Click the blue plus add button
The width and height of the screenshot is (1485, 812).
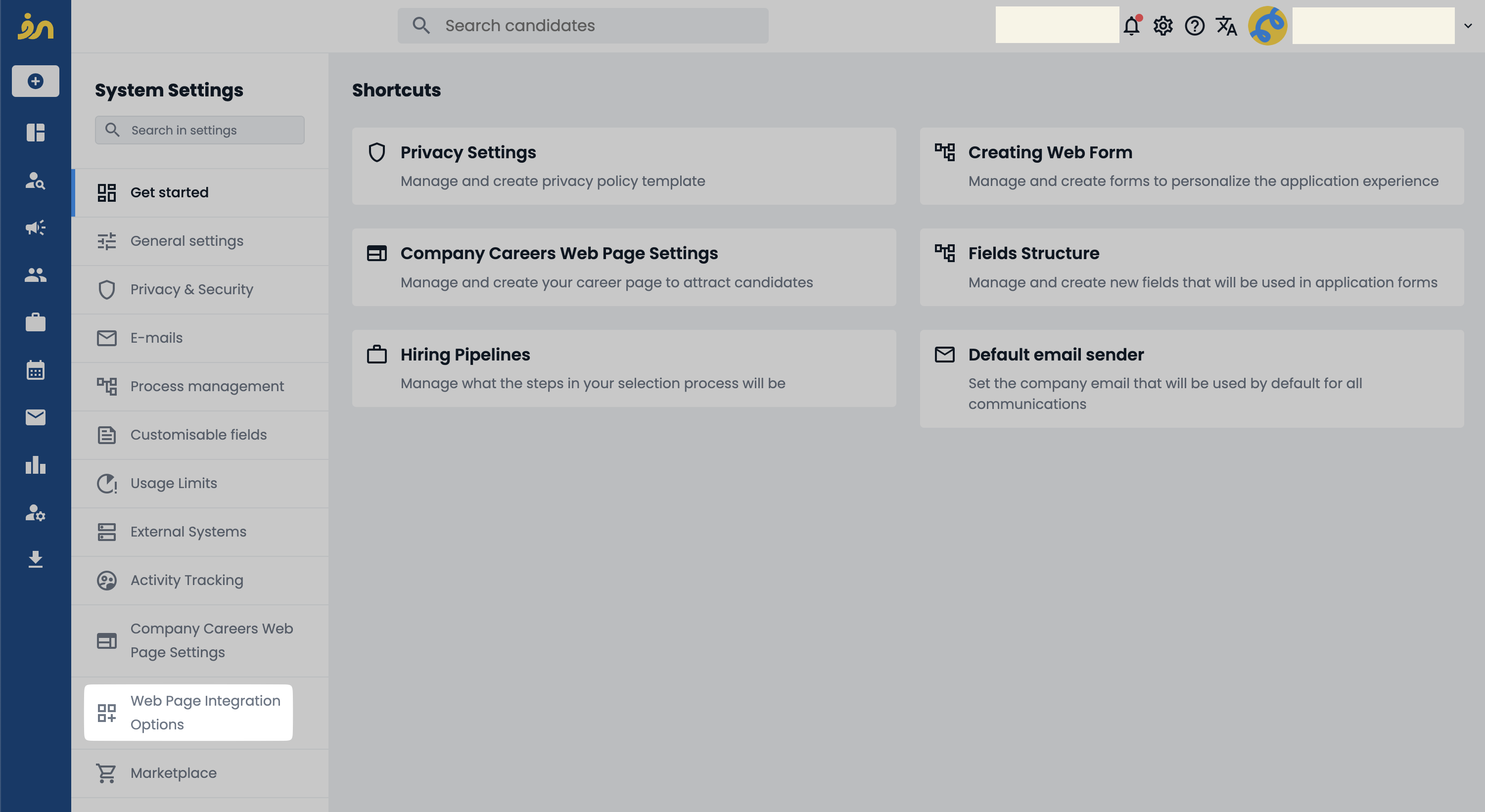coord(35,81)
